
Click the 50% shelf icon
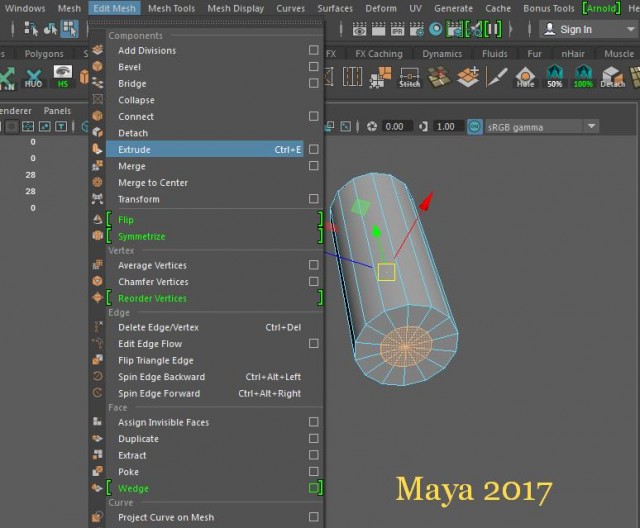click(x=554, y=77)
